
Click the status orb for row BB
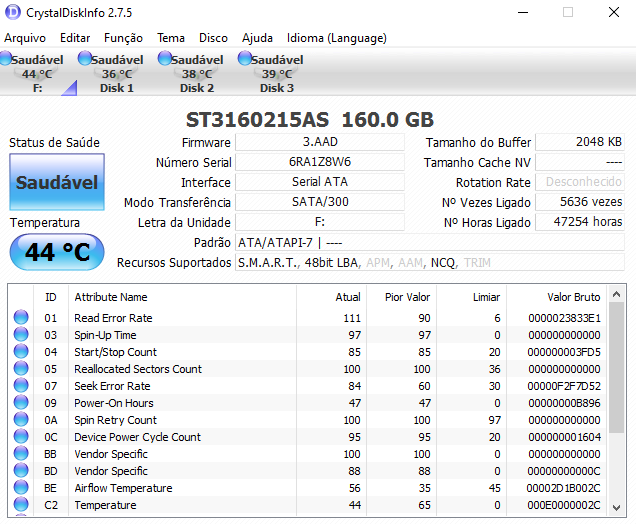[21, 454]
